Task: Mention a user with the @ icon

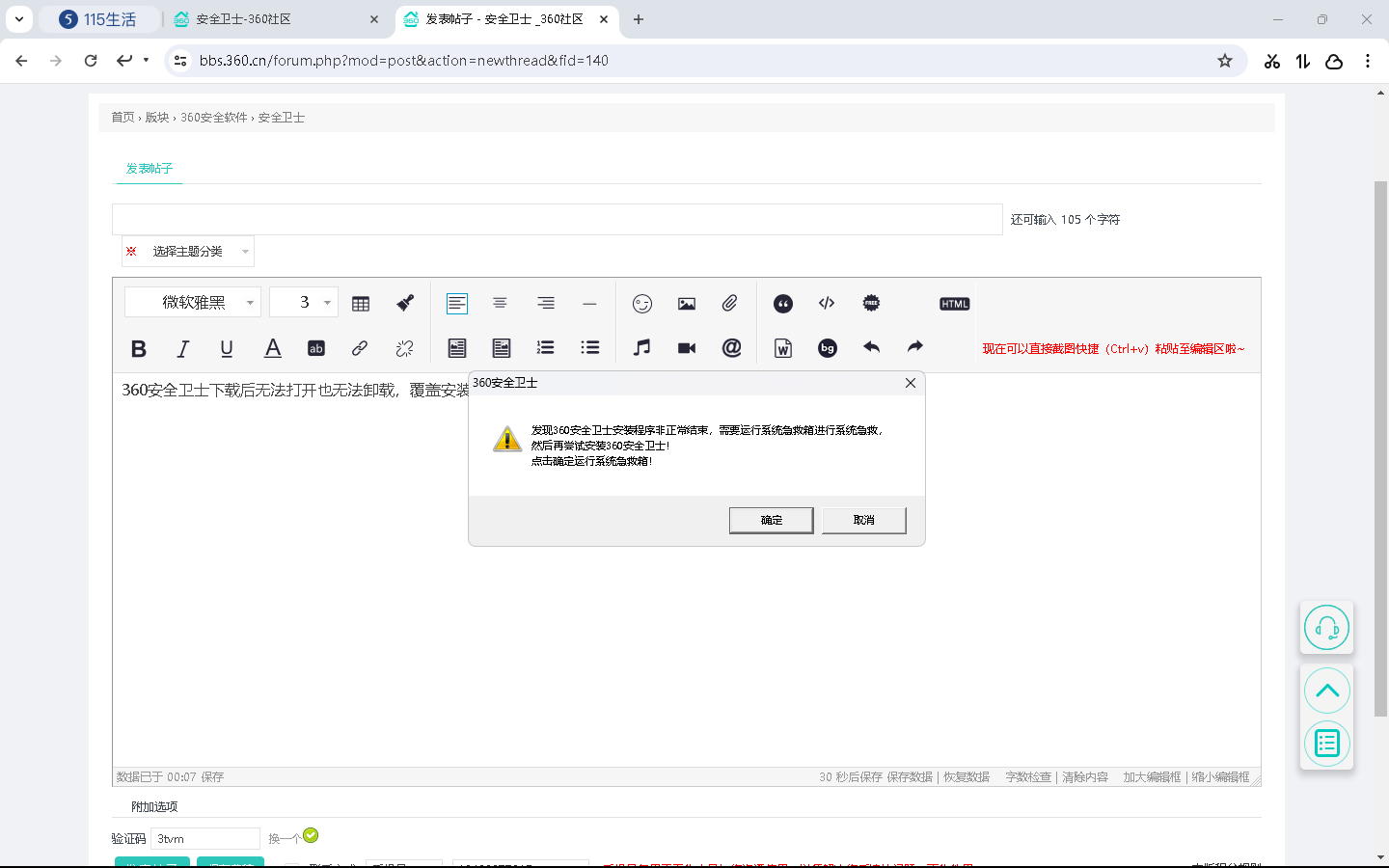Action: (x=732, y=347)
